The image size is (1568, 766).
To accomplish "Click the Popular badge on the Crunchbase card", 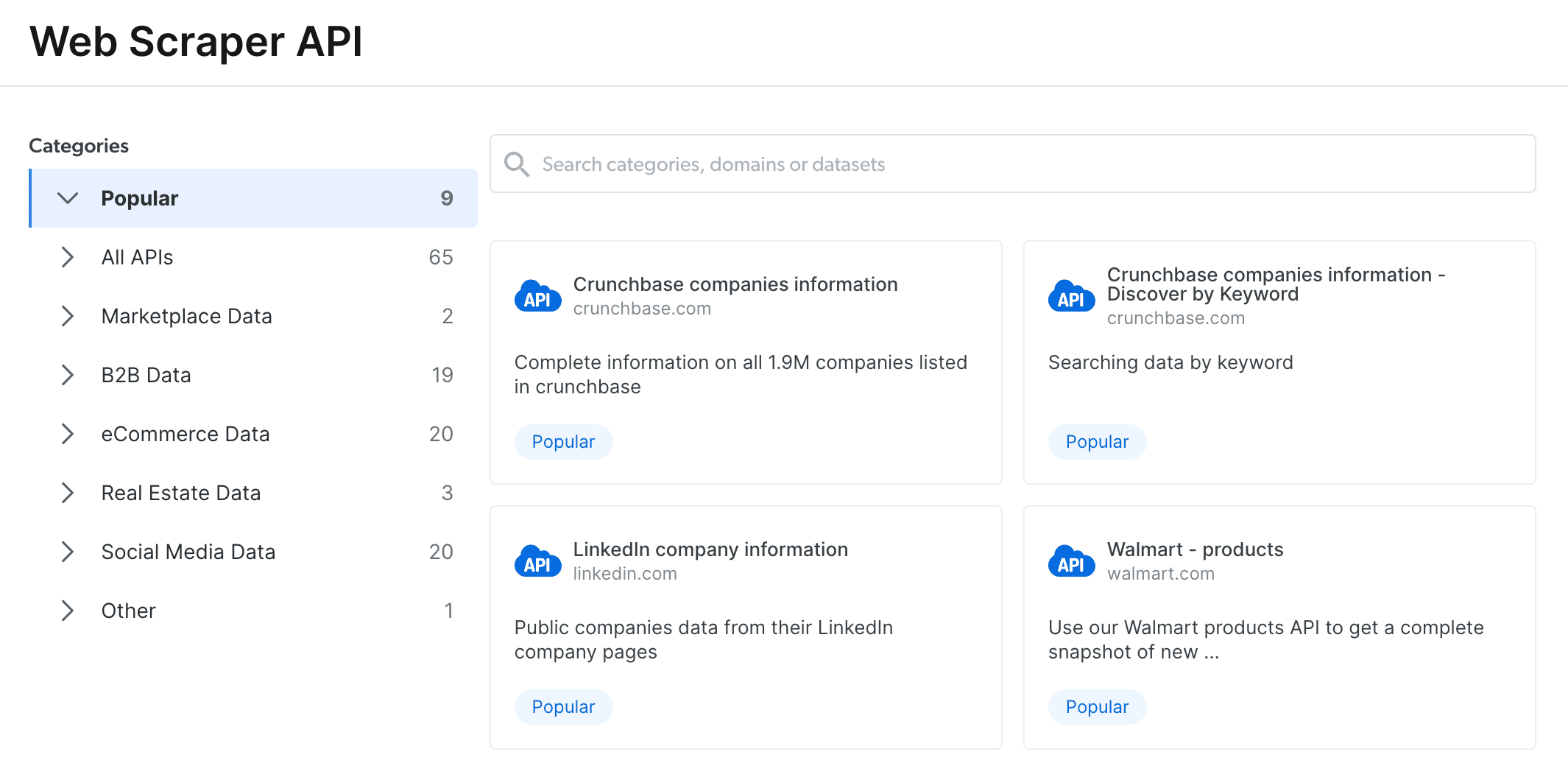I will (563, 441).
